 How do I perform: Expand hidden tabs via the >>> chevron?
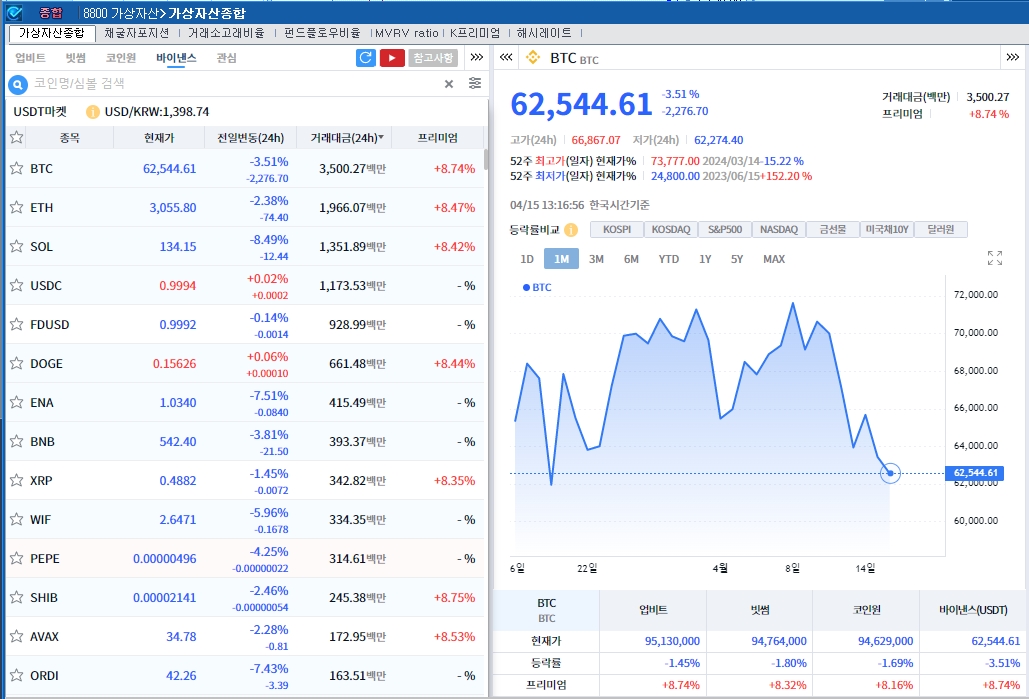click(x=477, y=57)
